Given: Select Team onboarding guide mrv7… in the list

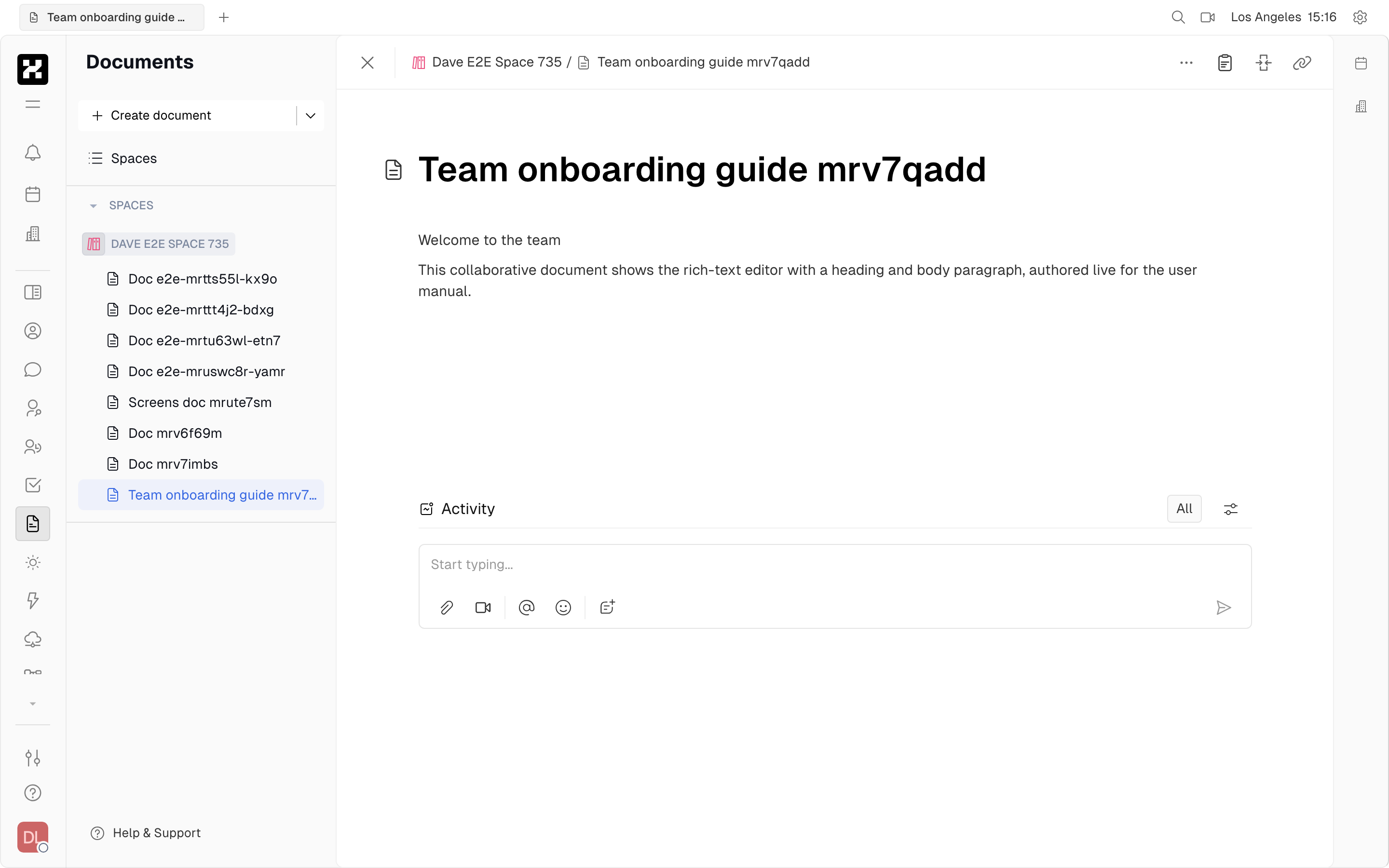Looking at the screenshot, I should click(x=201, y=495).
